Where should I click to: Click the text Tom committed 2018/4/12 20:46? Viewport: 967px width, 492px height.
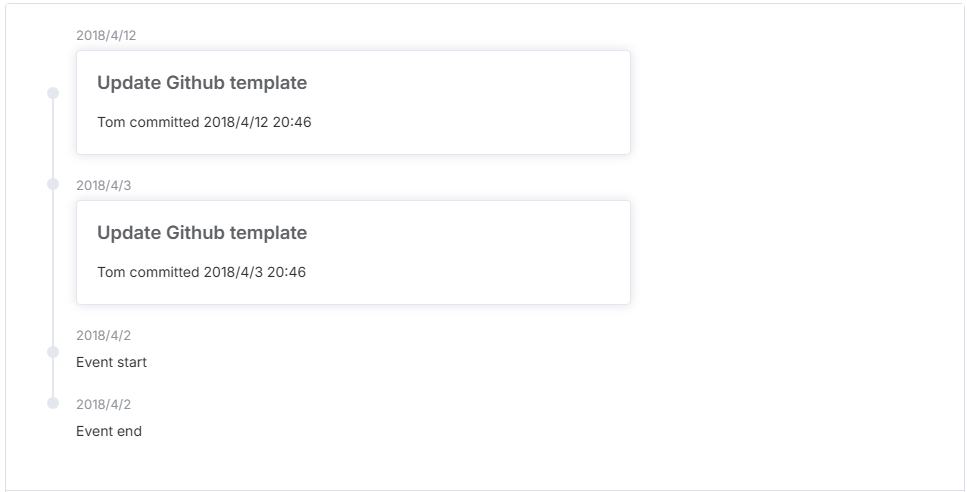204,122
